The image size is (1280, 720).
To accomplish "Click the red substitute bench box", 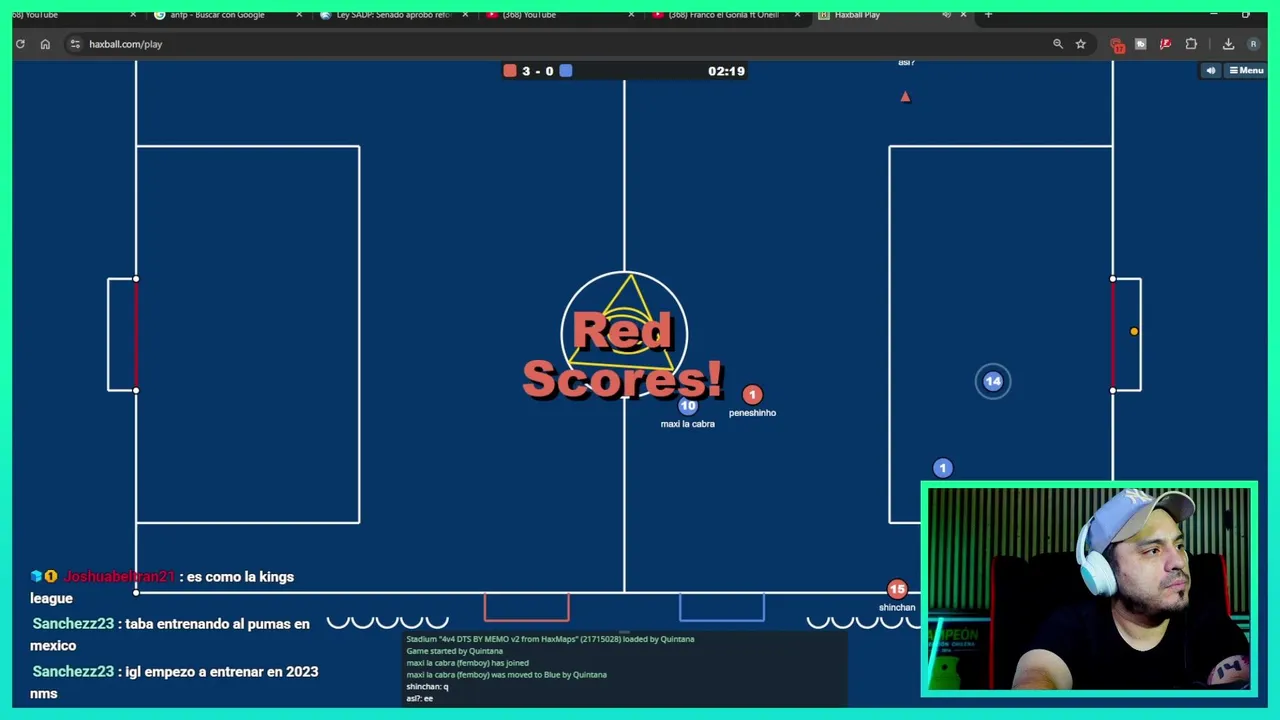I will point(527,607).
